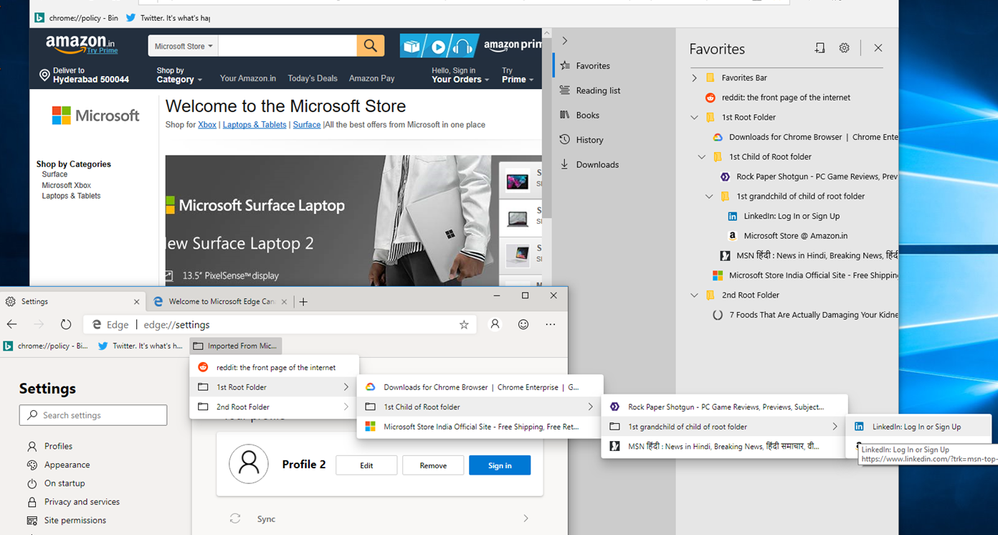
Task: Collapse the hub pane with the chevron arrow
Action: click(x=565, y=41)
